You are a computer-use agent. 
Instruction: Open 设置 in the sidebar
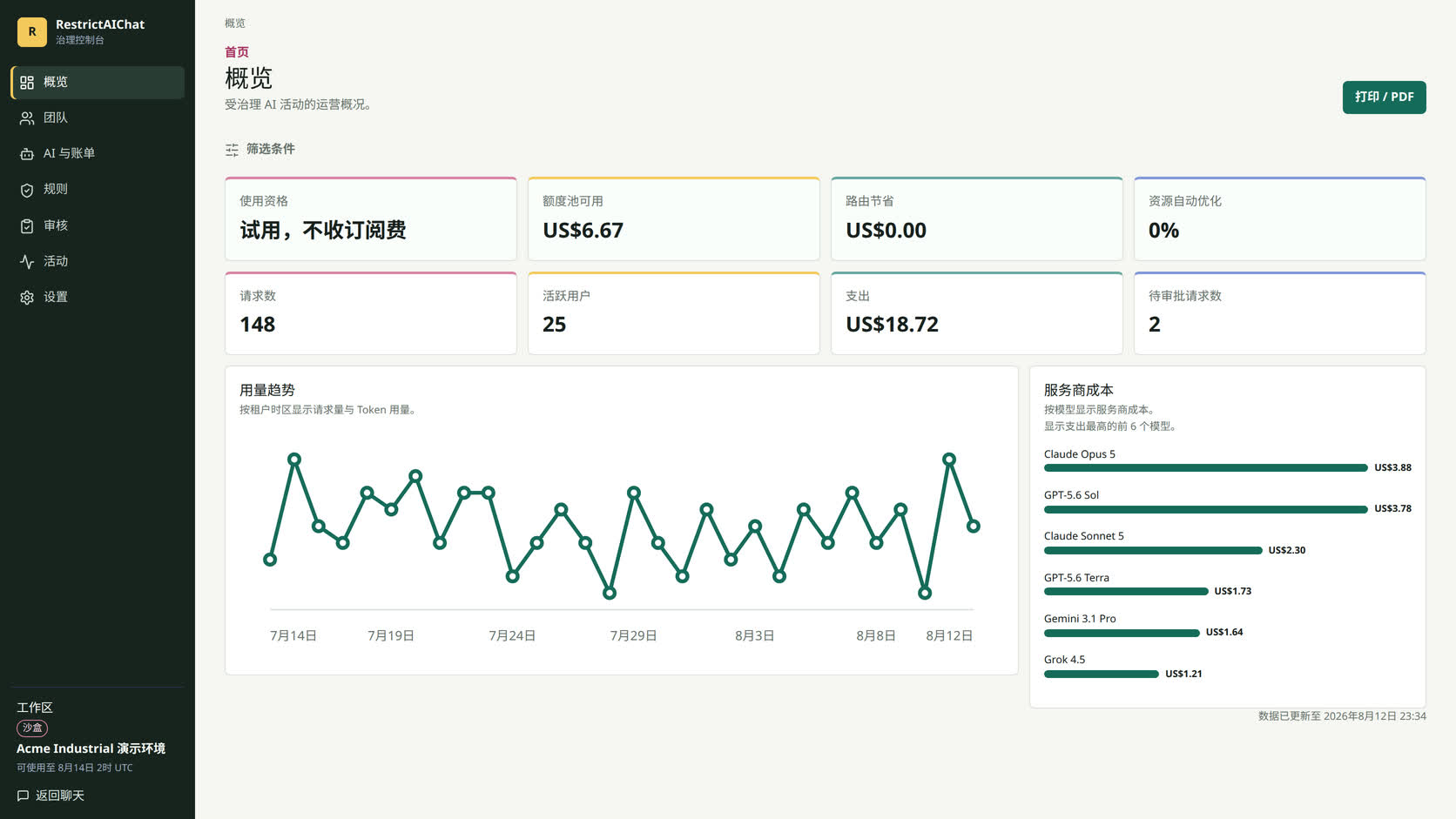98,297
